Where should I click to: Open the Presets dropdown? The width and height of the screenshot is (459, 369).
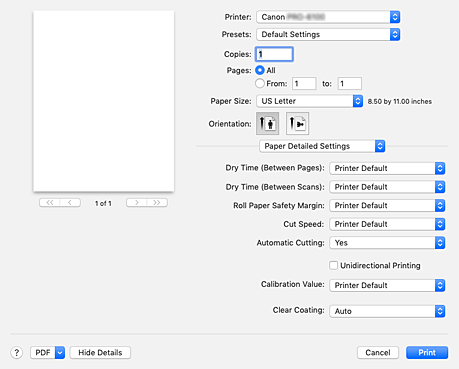pyautogui.click(x=328, y=34)
